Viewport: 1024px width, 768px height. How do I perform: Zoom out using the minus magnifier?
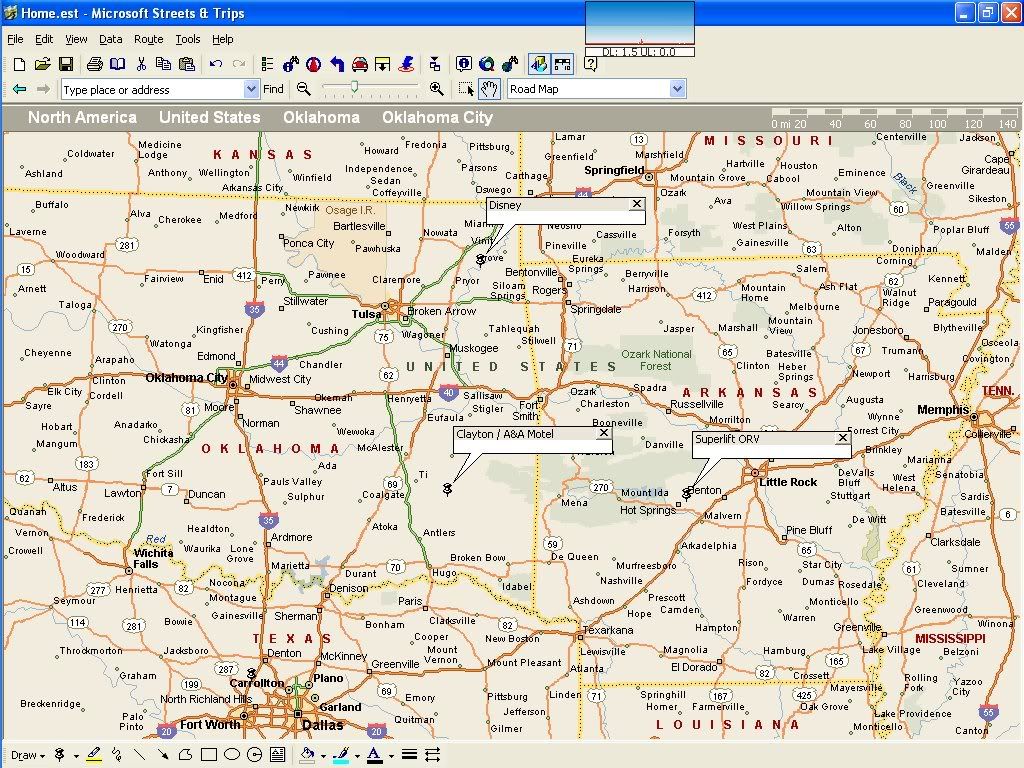point(303,89)
